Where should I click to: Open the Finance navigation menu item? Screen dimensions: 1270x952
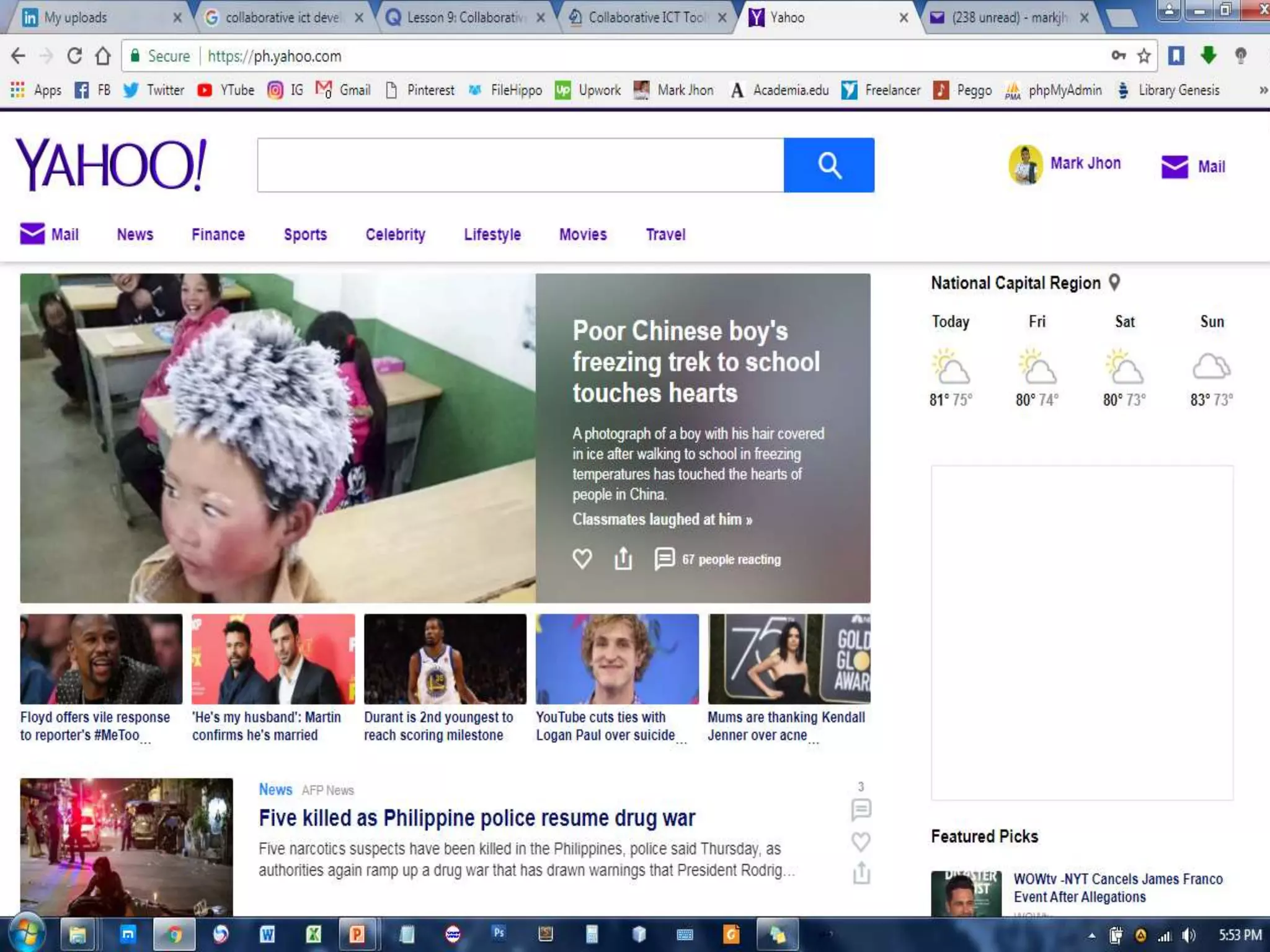tap(218, 234)
